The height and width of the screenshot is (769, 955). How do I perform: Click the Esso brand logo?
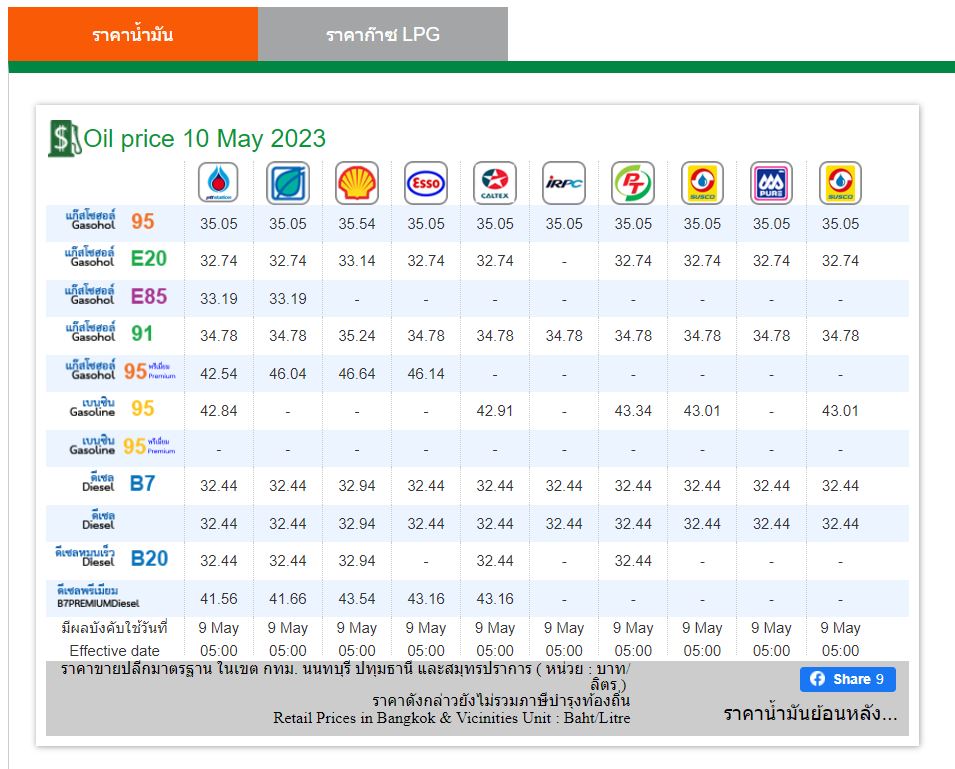[426, 183]
